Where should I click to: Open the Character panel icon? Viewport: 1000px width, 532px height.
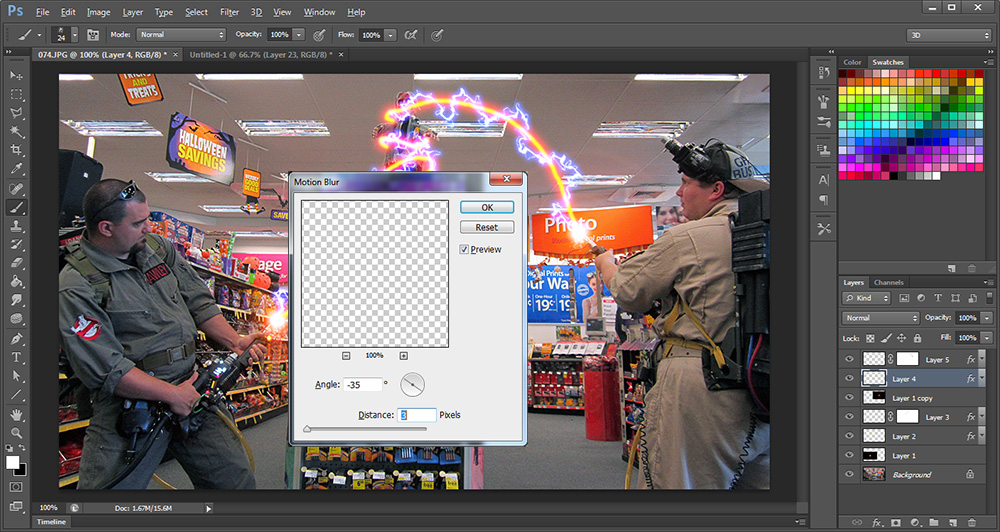[823, 180]
